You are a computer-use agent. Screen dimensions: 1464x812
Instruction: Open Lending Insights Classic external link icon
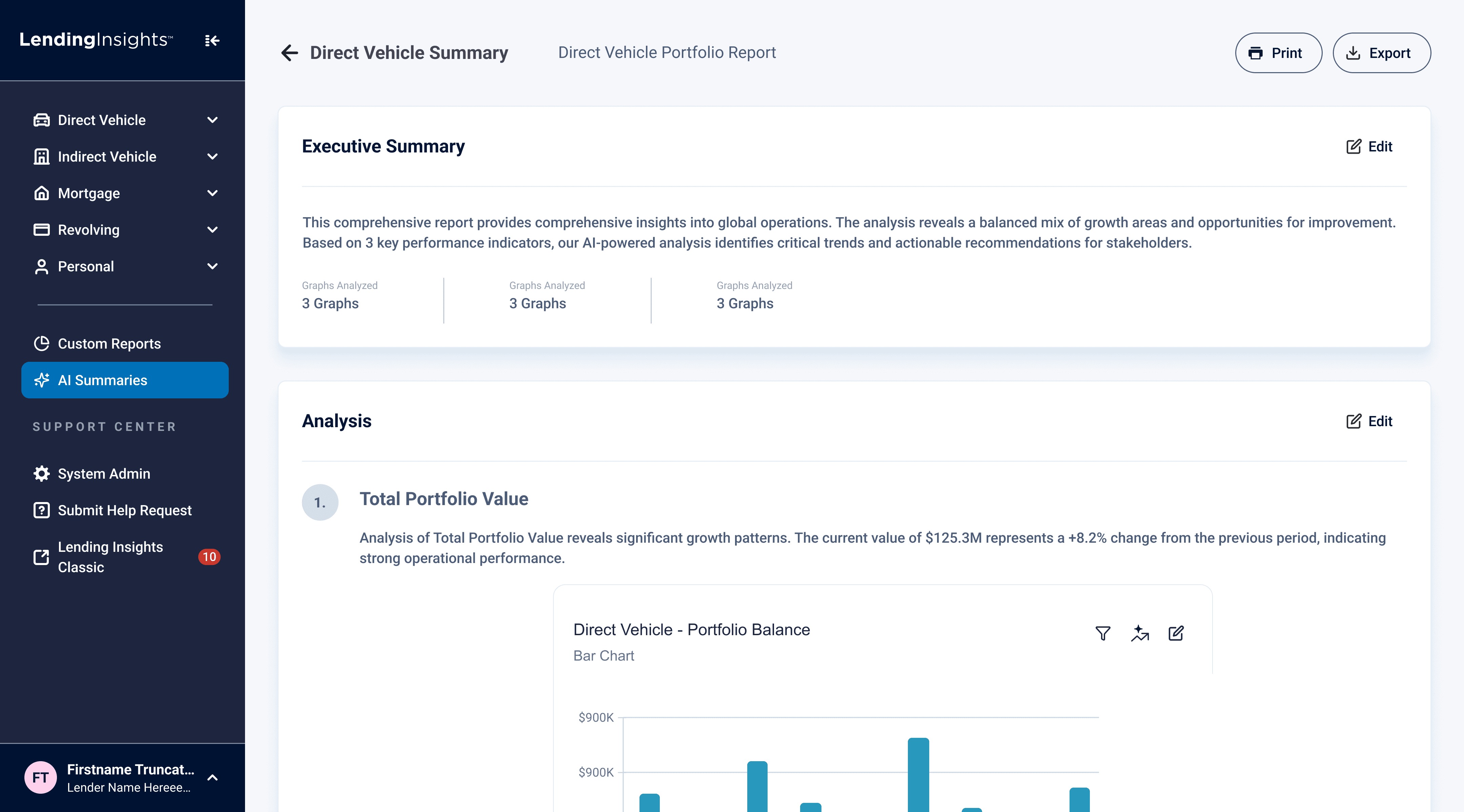41,556
